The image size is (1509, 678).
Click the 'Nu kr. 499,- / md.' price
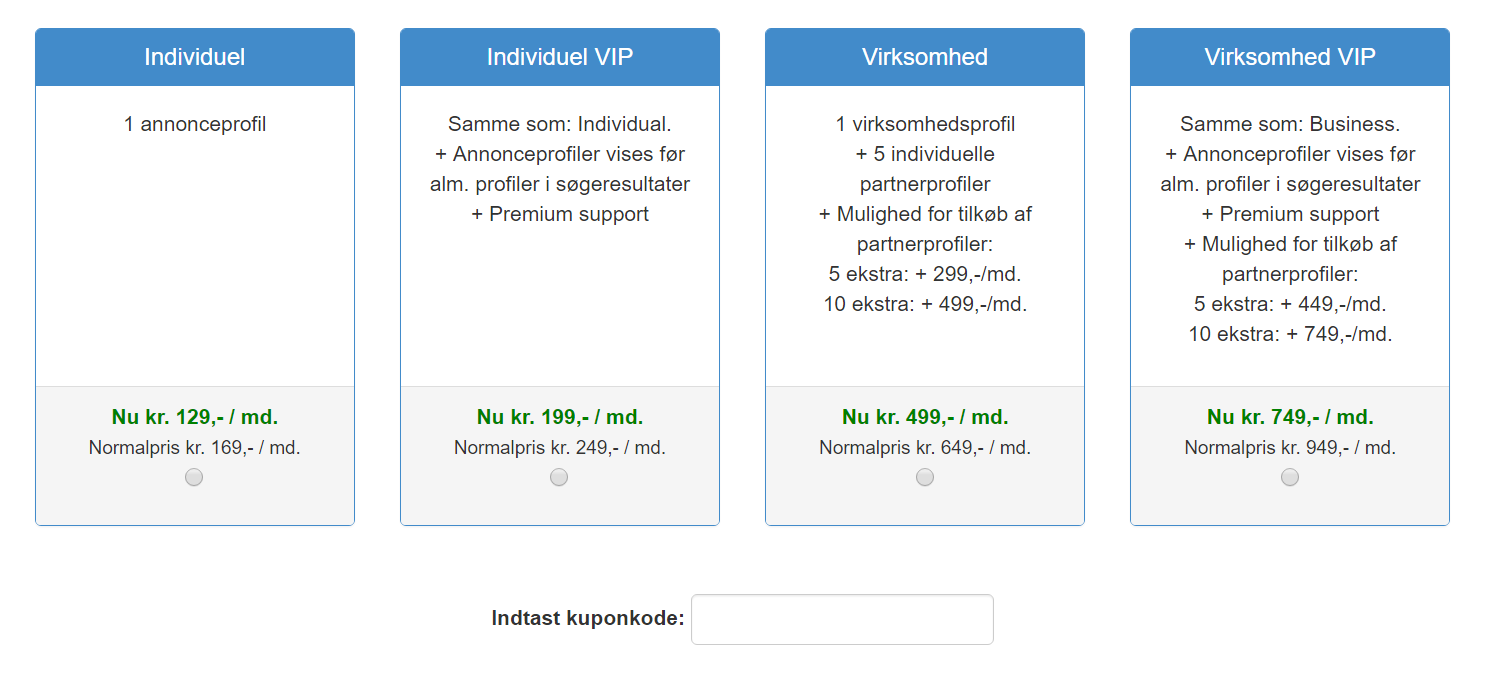click(x=925, y=417)
